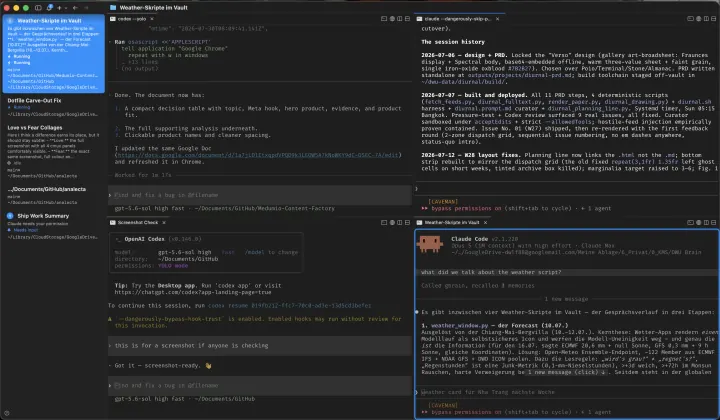Open the notifications bell in the toolbar

tap(50, 7)
